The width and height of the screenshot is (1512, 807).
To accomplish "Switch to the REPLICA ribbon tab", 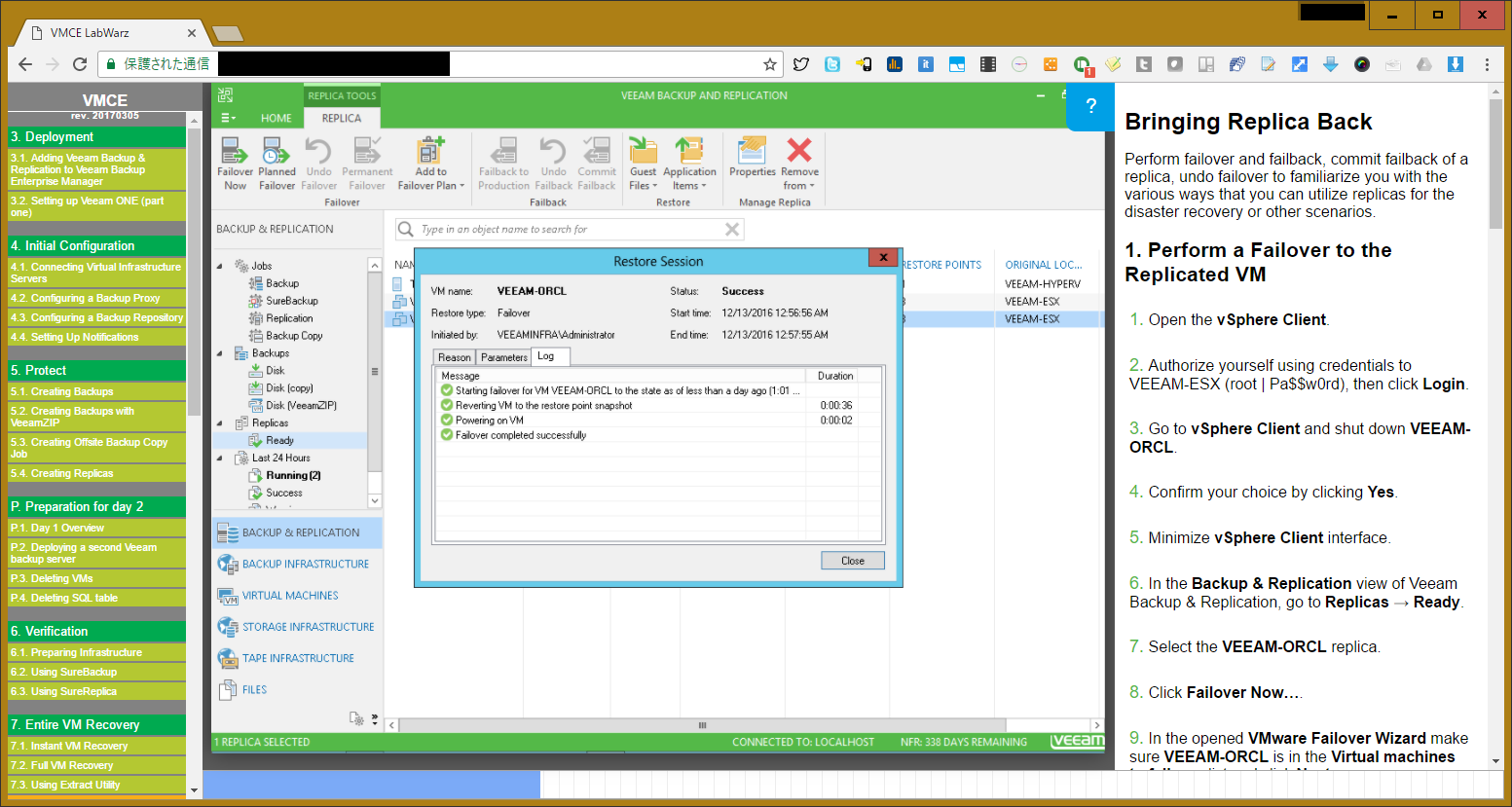I will pyautogui.click(x=342, y=118).
